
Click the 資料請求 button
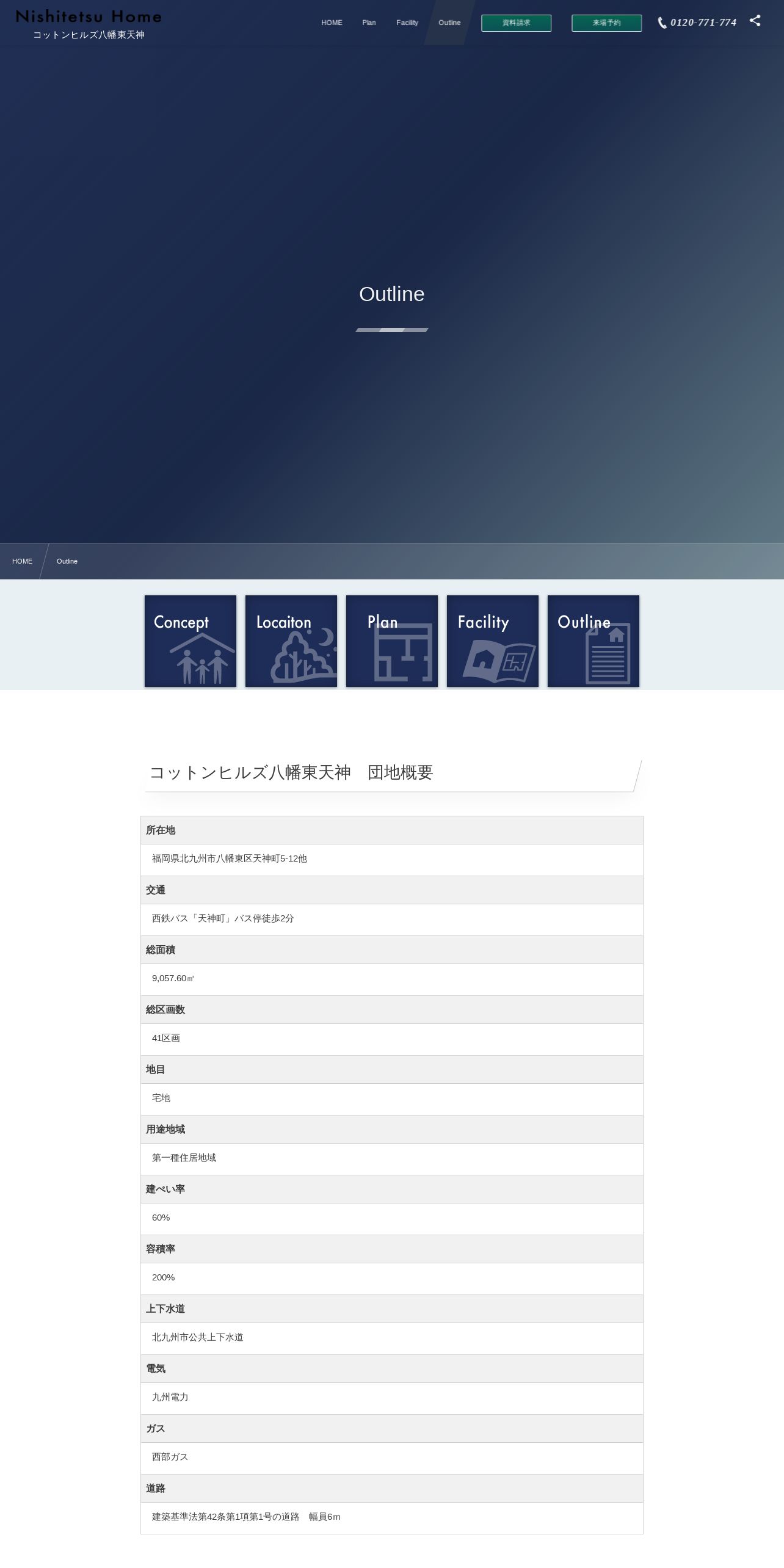[x=517, y=23]
